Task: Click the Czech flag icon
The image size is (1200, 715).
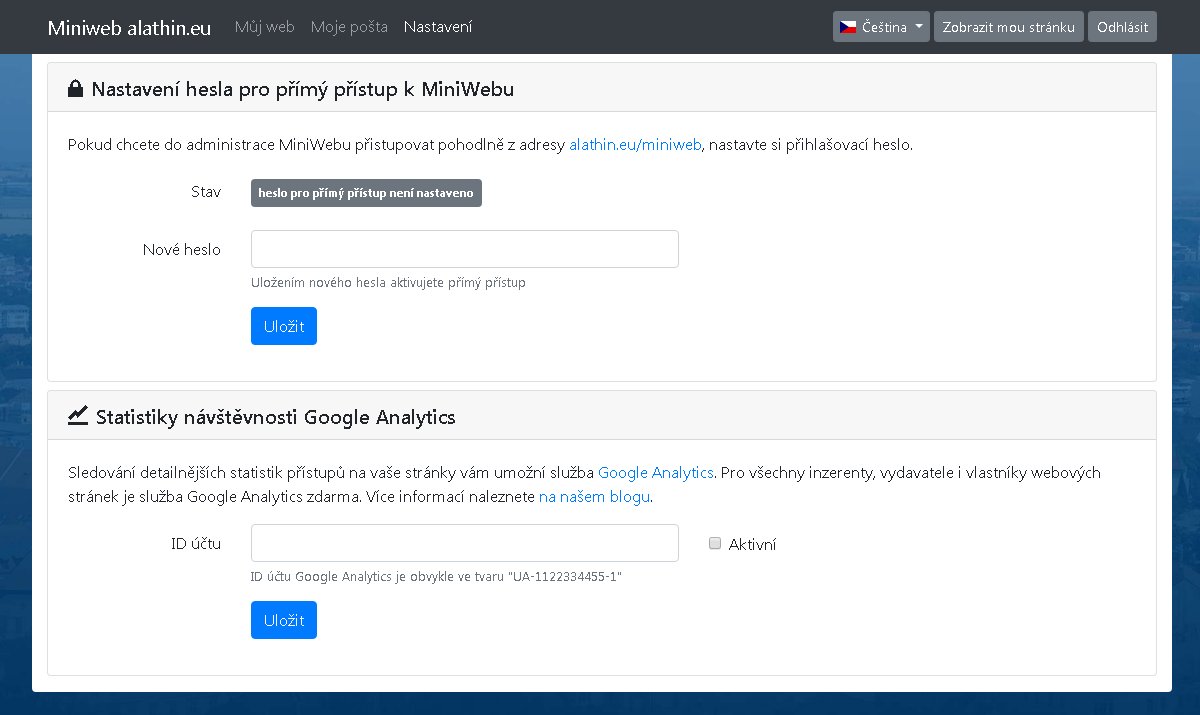Action: click(x=848, y=27)
